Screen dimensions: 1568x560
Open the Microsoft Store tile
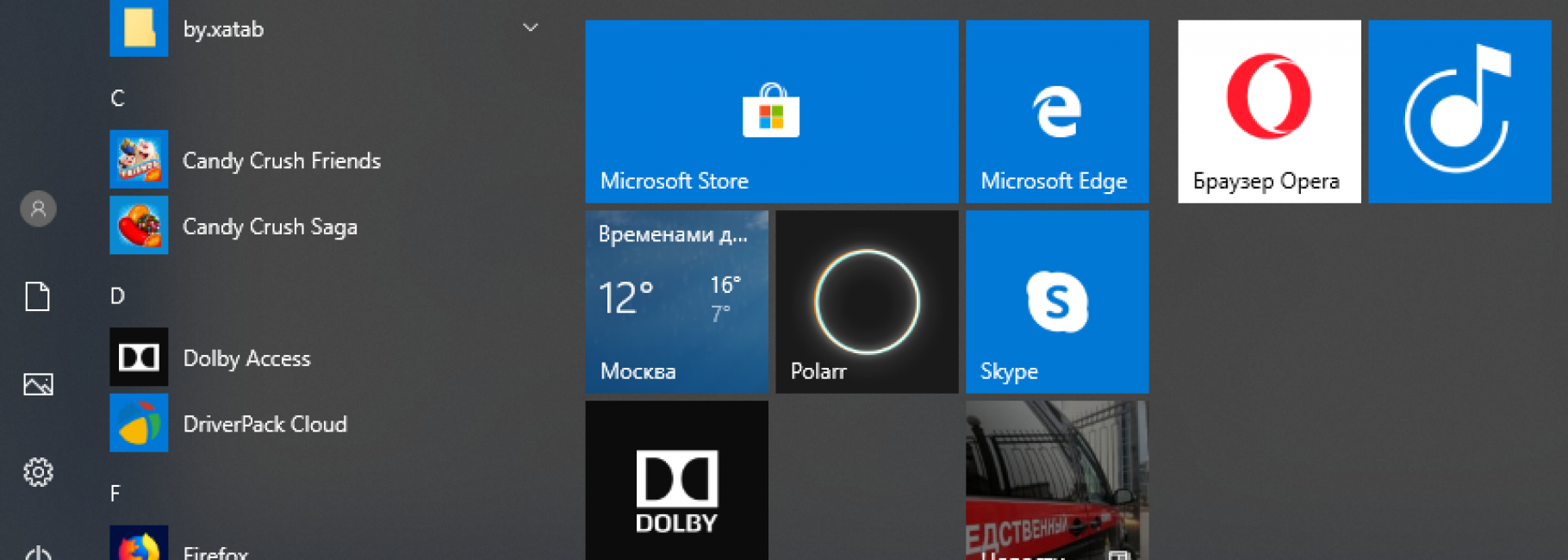tap(771, 111)
